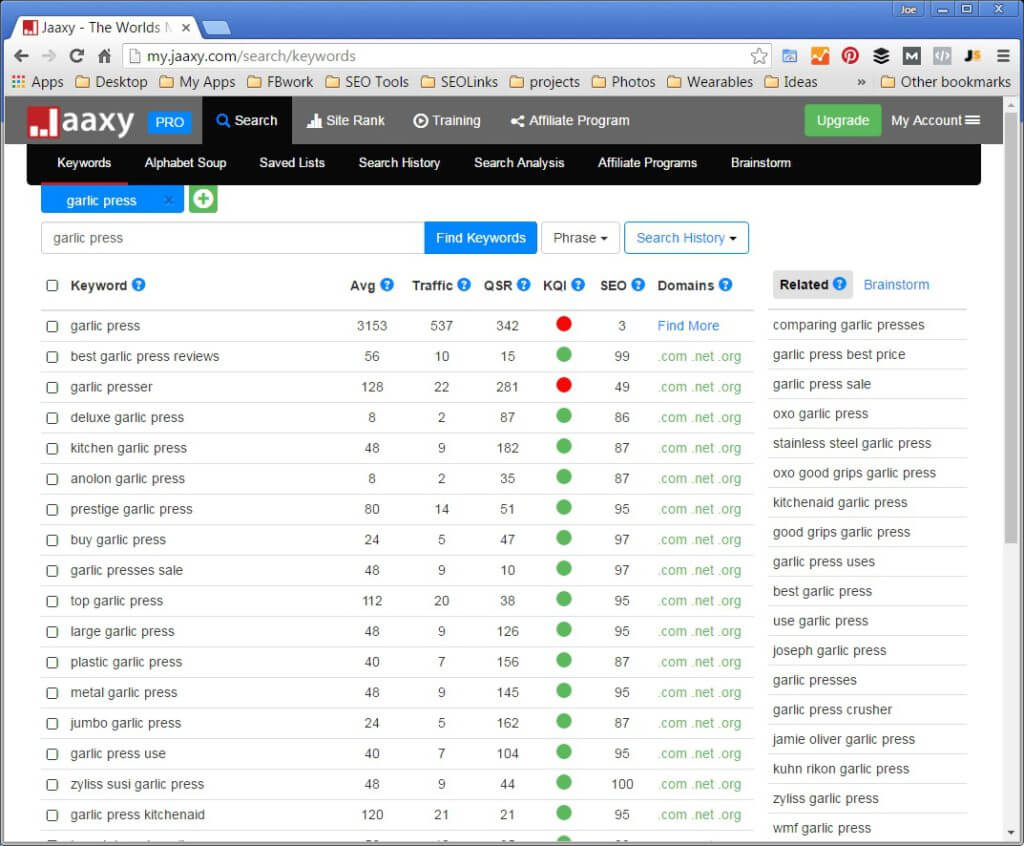The height and width of the screenshot is (846, 1024).
Task: Check anolon garlic press checkbox
Action: pos(52,480)
